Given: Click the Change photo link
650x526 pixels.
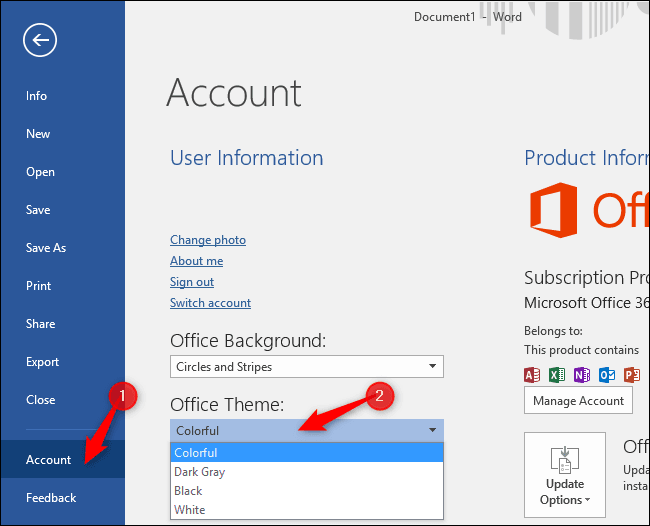Looking at the screenshot, I should [x=207, y=240].
